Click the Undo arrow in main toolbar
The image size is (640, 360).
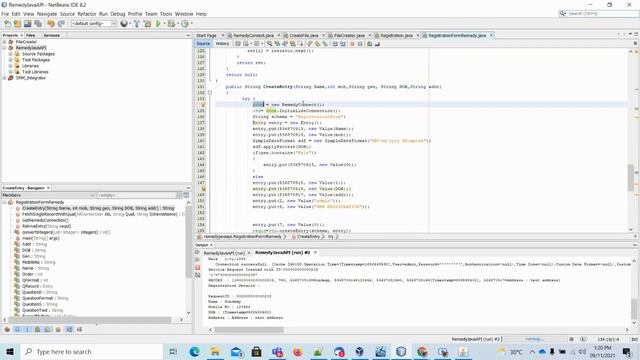pos(51,24)
